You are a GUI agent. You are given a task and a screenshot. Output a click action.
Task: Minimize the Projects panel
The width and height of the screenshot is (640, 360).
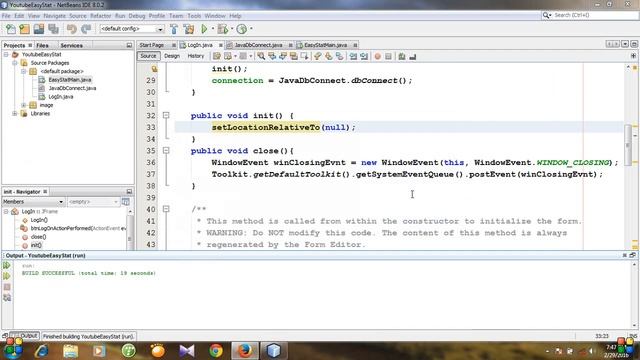(129, 45)
